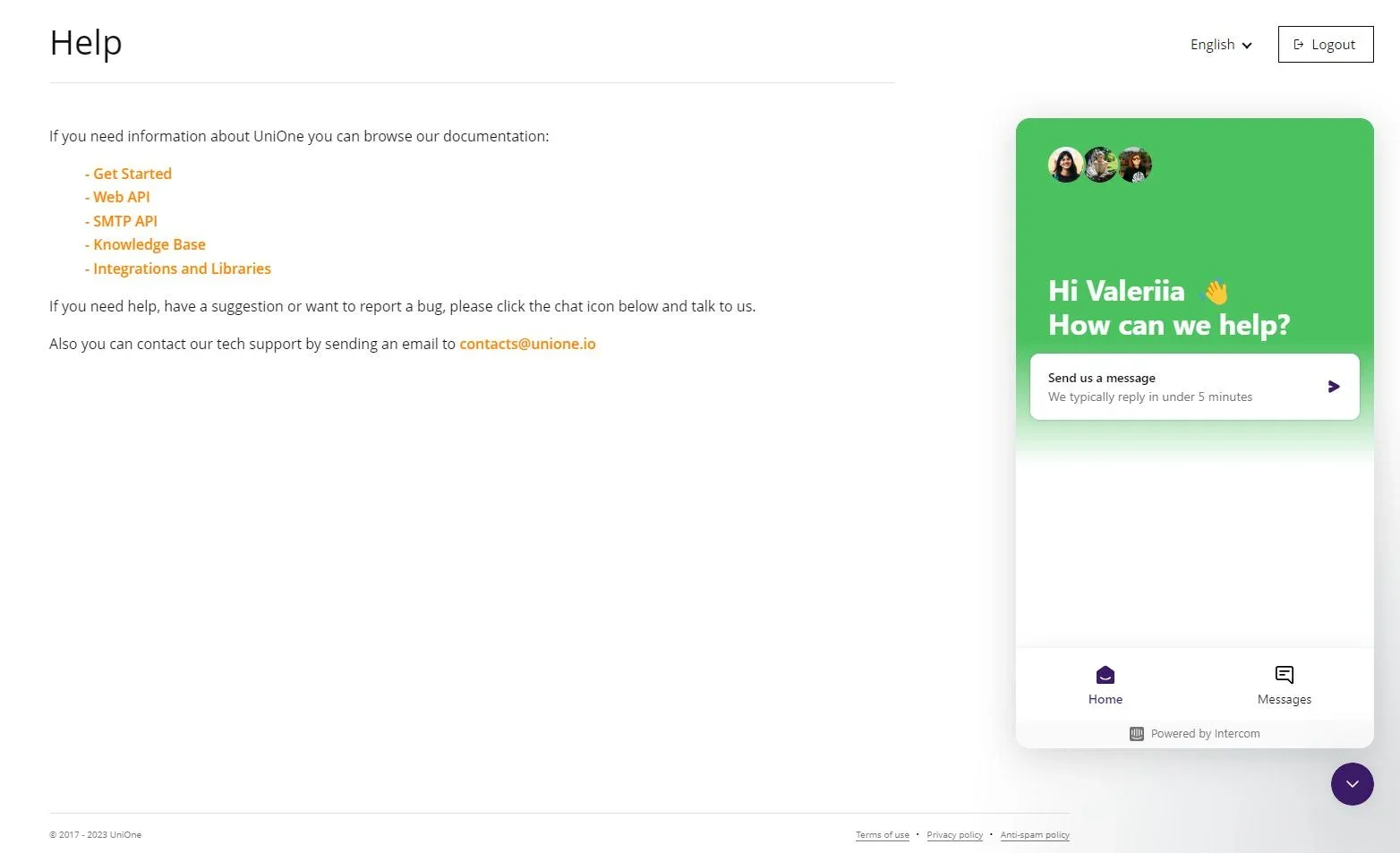This screenshot has width=1400, height=853.
Task: Click the third support agent avatar
Action: (x=1134, y=165)
